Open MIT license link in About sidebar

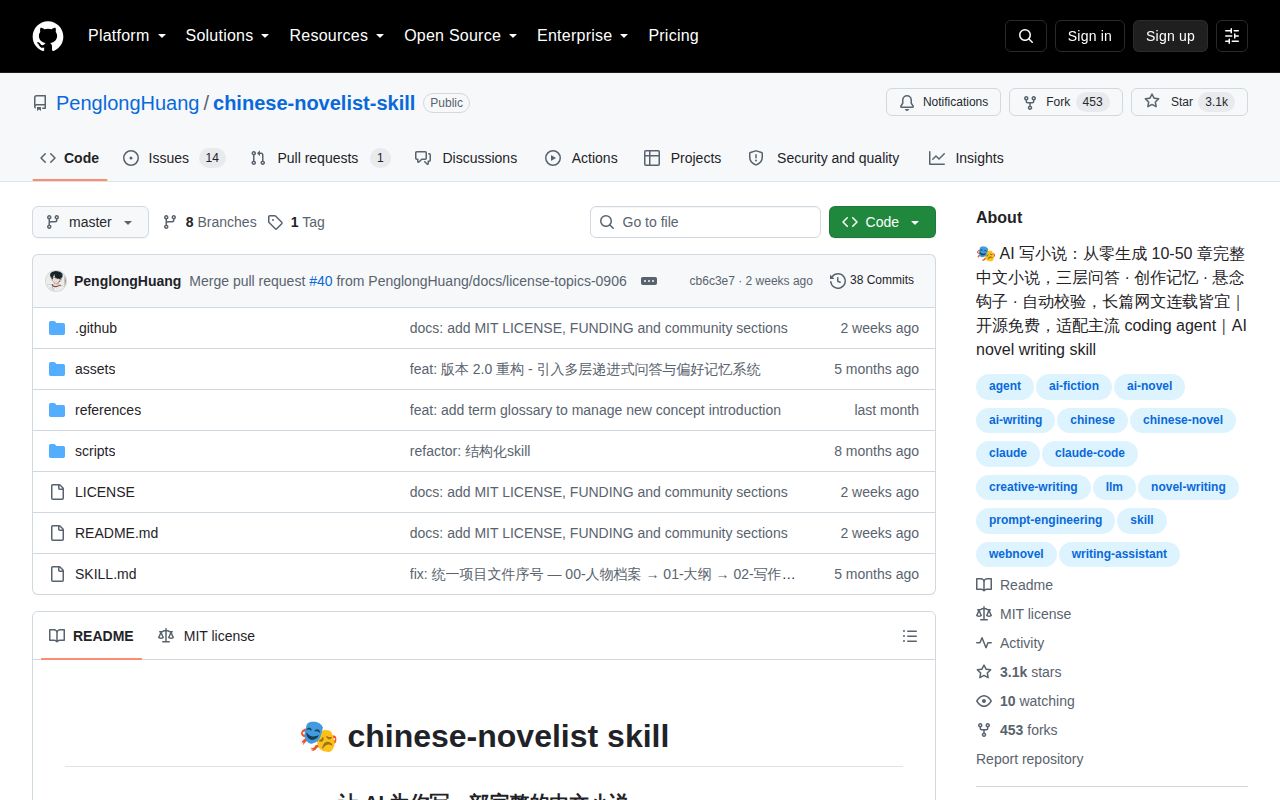click(1024, 614)
